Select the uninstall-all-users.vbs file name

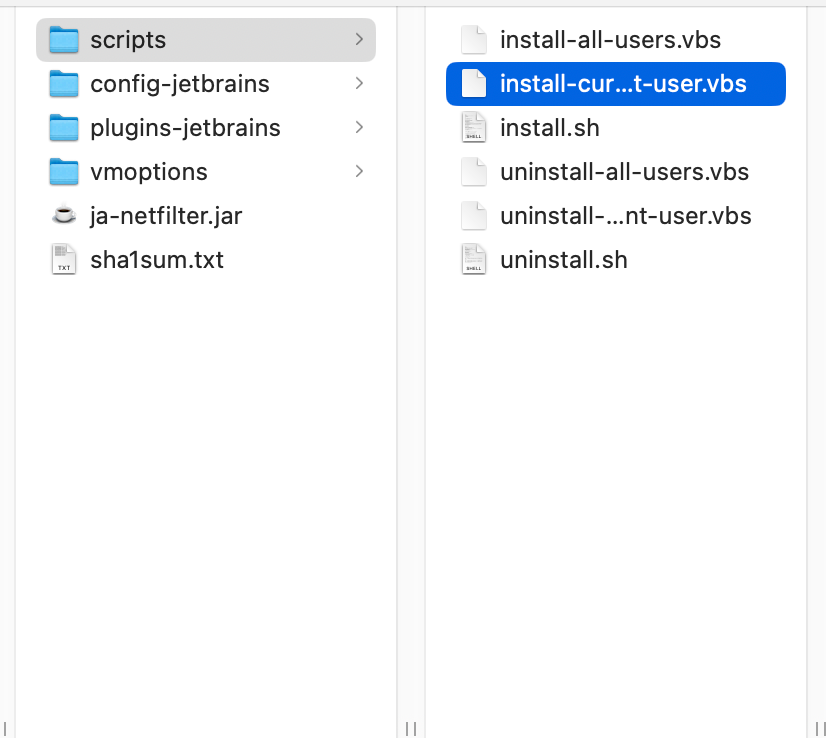pyautogui.click(x=624, y=172)
